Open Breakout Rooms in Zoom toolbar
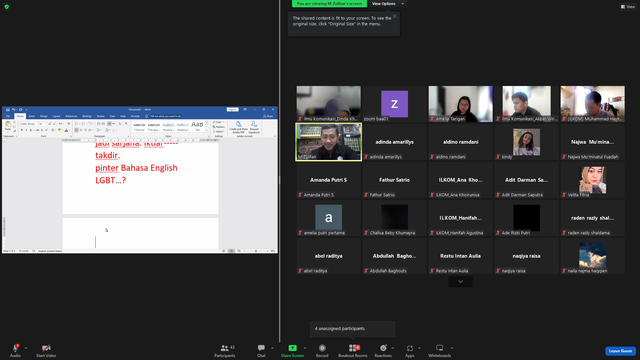Screen dimensions: 640x360 (x=353, y=351)
